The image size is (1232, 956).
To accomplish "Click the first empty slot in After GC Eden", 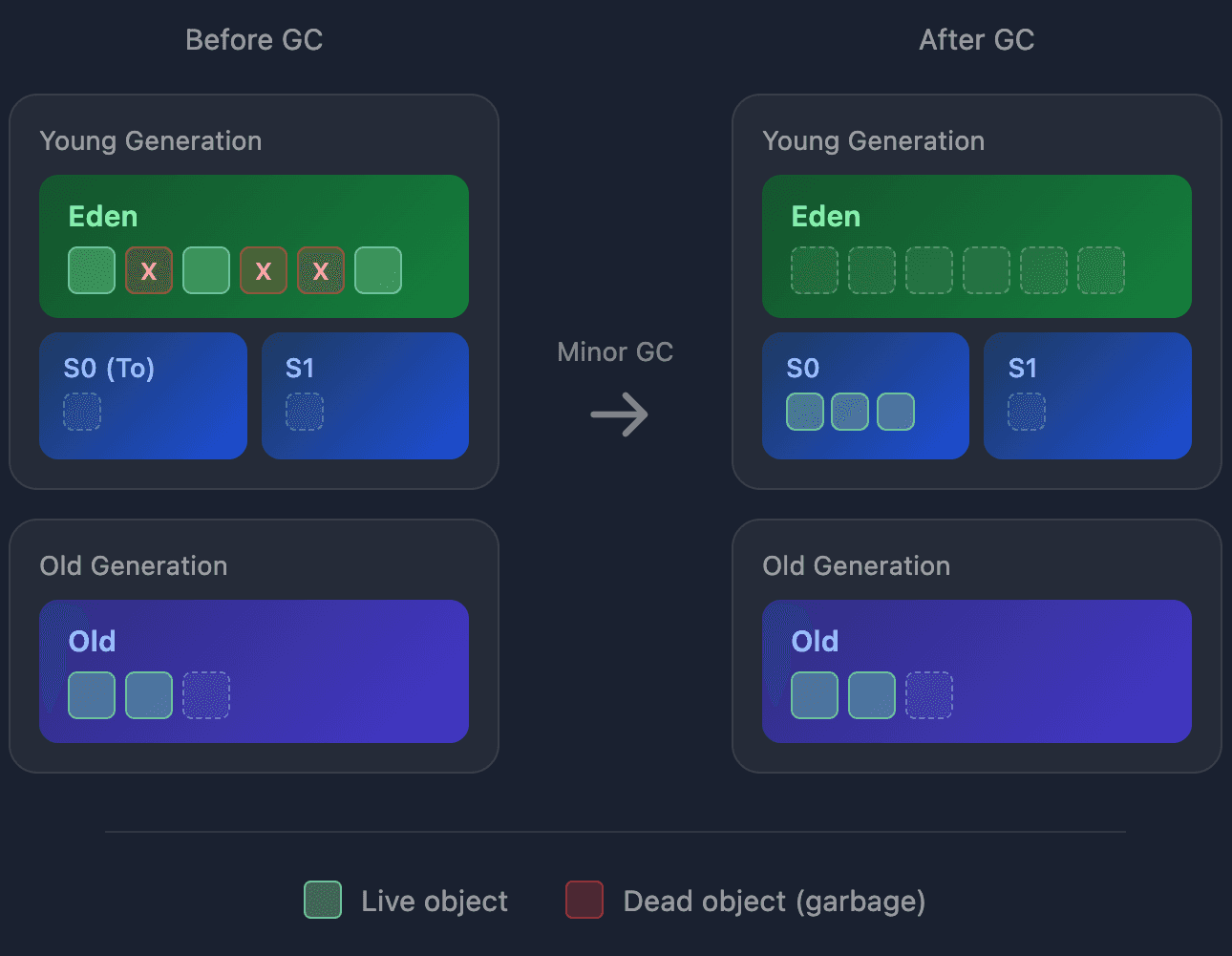I will coord(815,270).
